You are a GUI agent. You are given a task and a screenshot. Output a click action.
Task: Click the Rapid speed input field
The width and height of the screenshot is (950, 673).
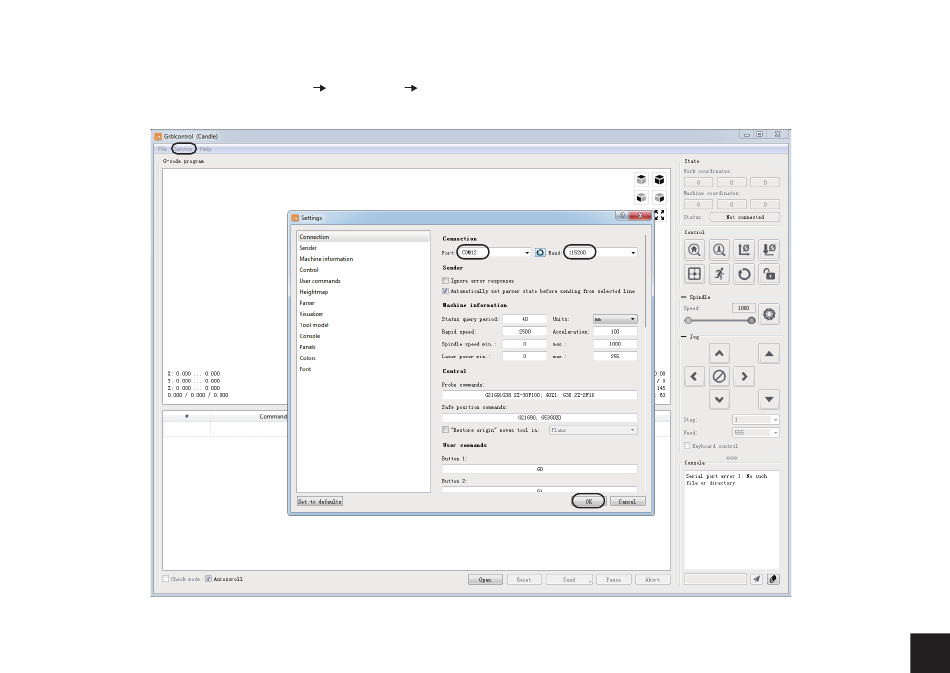click(x=525, y=331)
